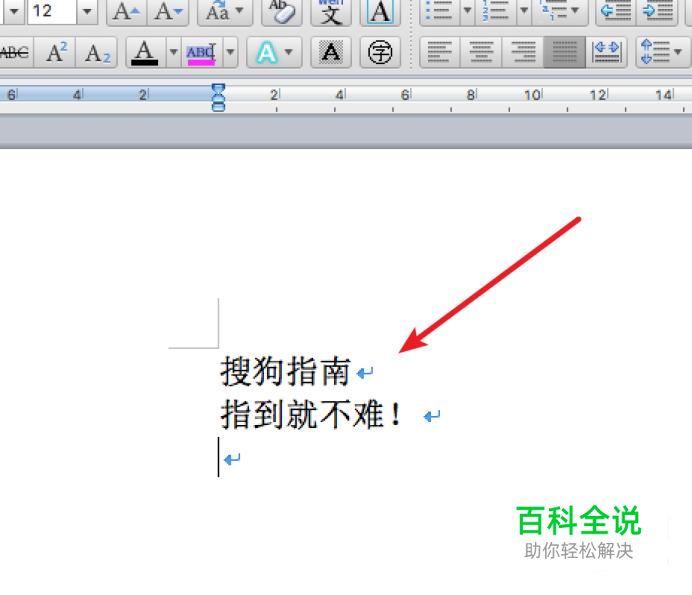The image size is (692, 595).
Task: Place cursor on the empty third line
Action: coord(229,458)
